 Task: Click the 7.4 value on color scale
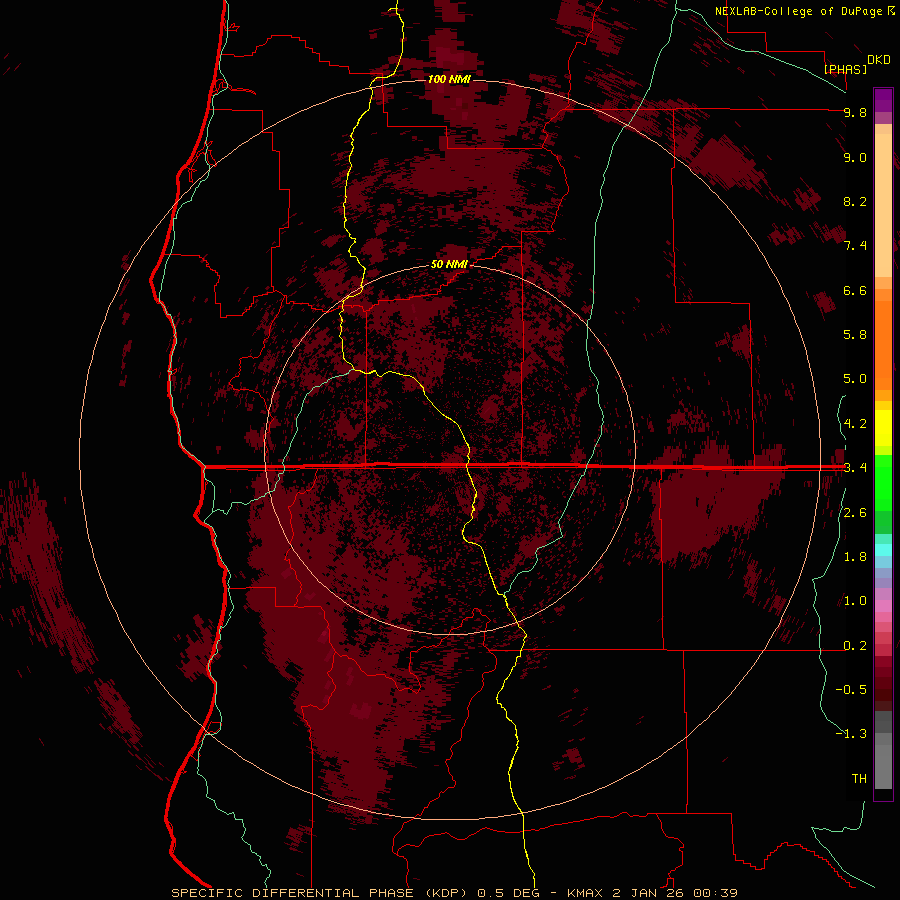(x=855, y=246)
